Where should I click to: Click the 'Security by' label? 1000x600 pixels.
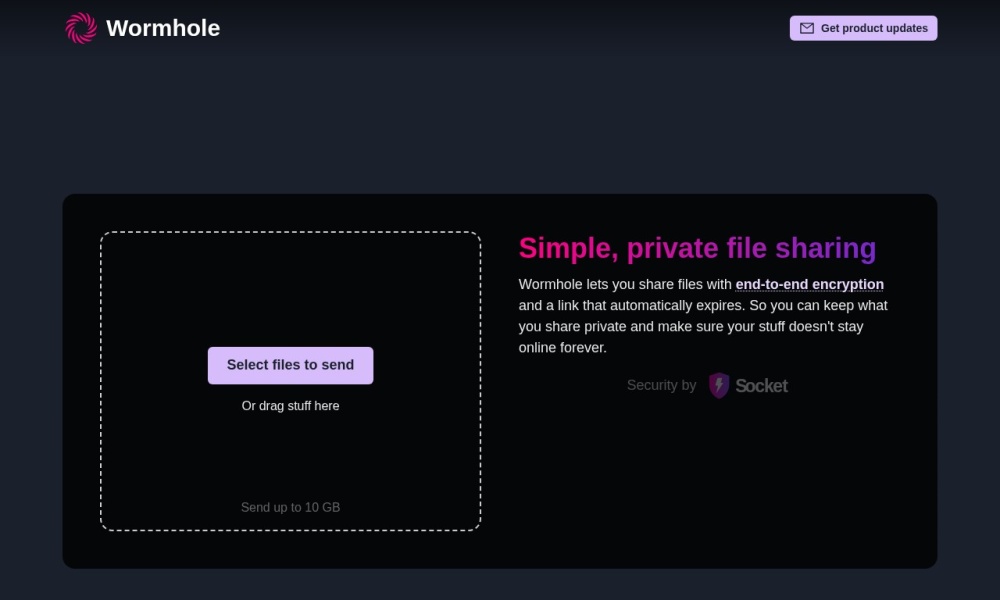[x=661, y=385]
